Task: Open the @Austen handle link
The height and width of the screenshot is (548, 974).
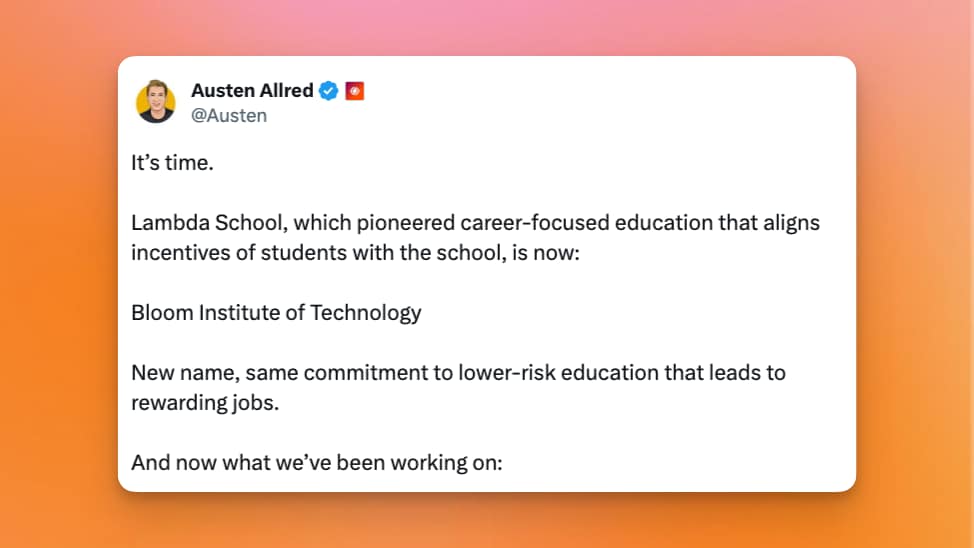Action: [x=229, y=115]
